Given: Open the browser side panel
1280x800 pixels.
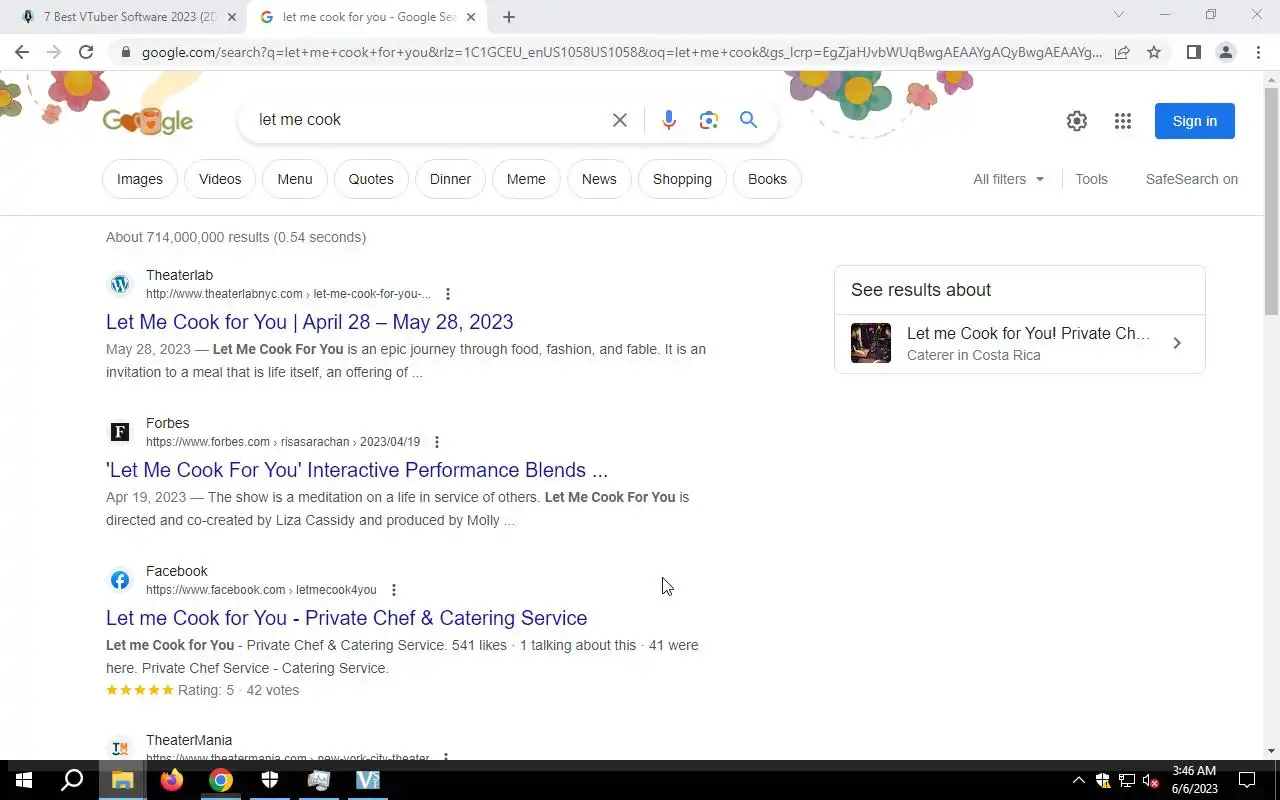Looking at the screenshot, I should 1193,52.
